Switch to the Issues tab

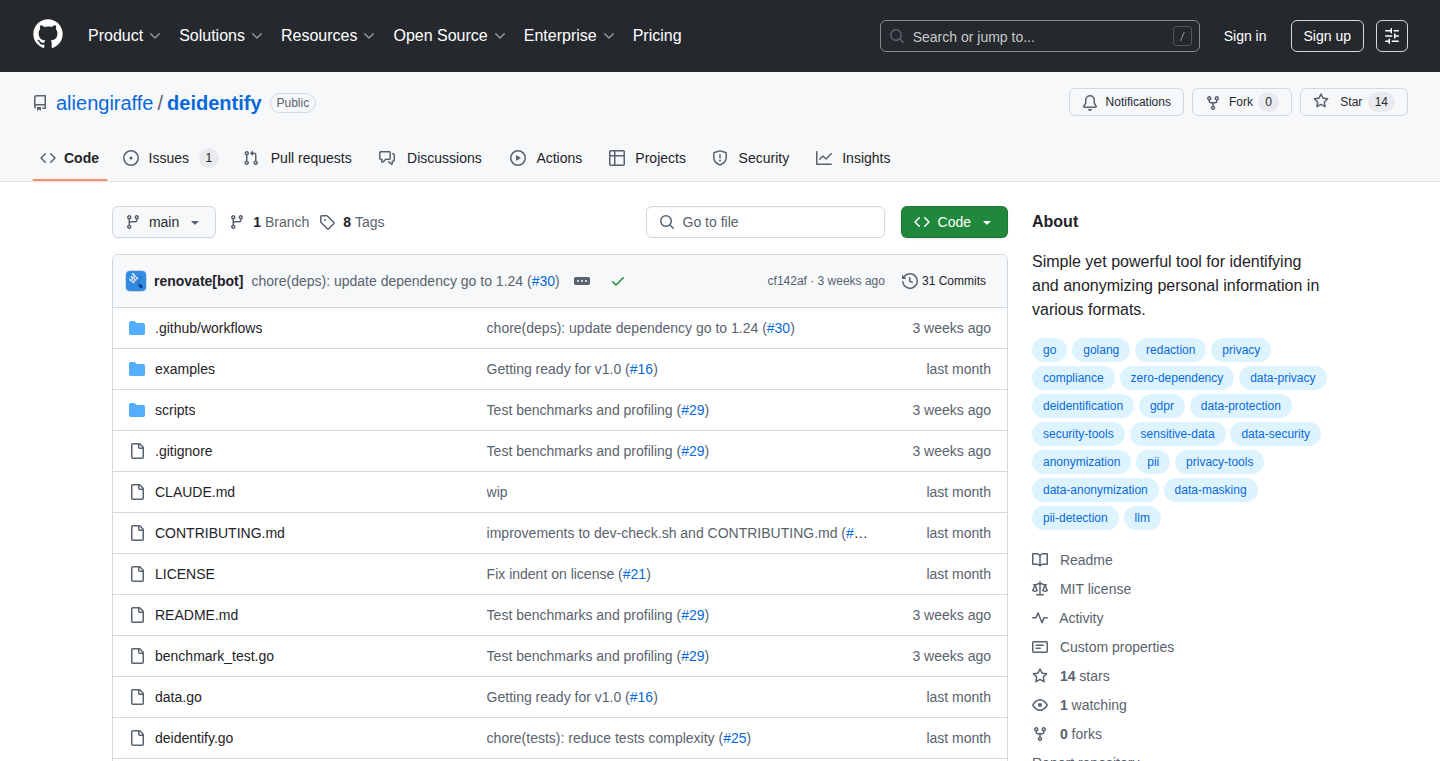[x=170, y=158]
